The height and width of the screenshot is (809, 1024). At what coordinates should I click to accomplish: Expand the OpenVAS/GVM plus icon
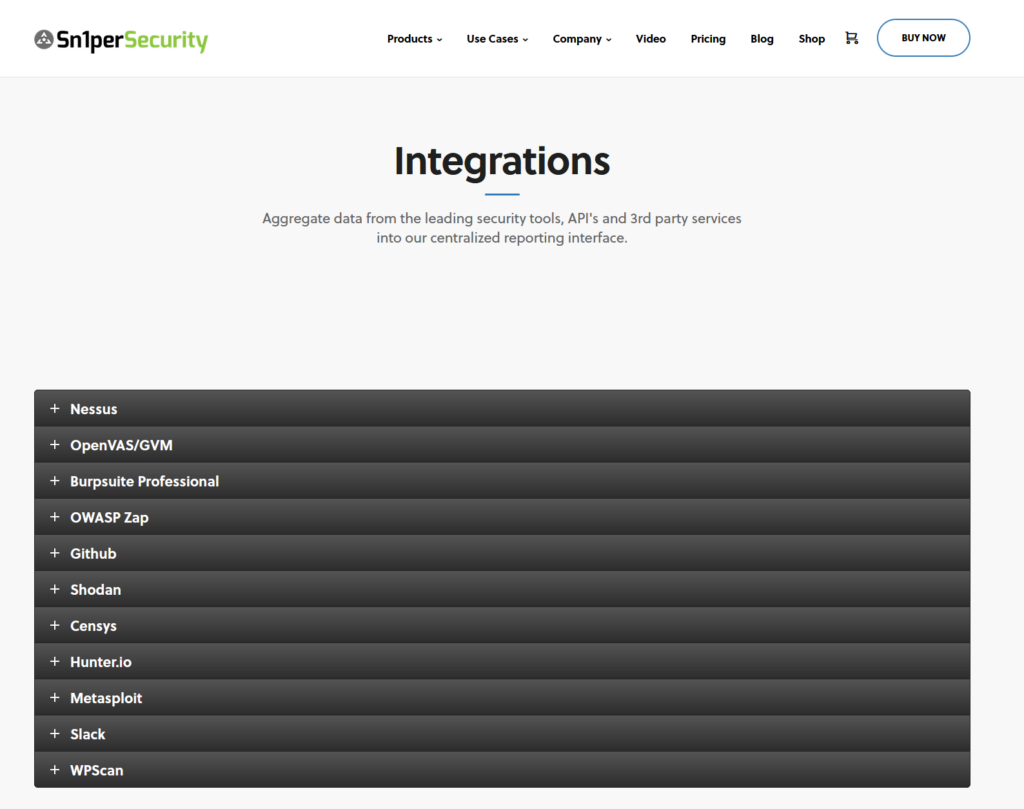click(55, 445)
